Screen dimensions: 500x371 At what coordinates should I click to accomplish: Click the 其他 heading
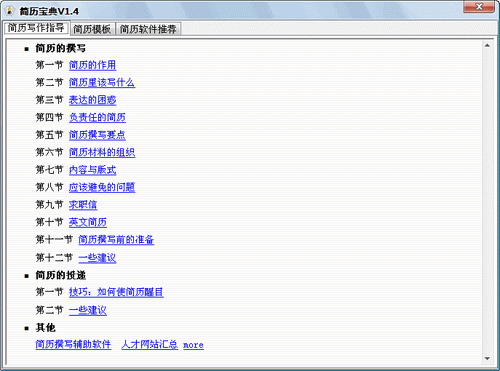(45, 328)
